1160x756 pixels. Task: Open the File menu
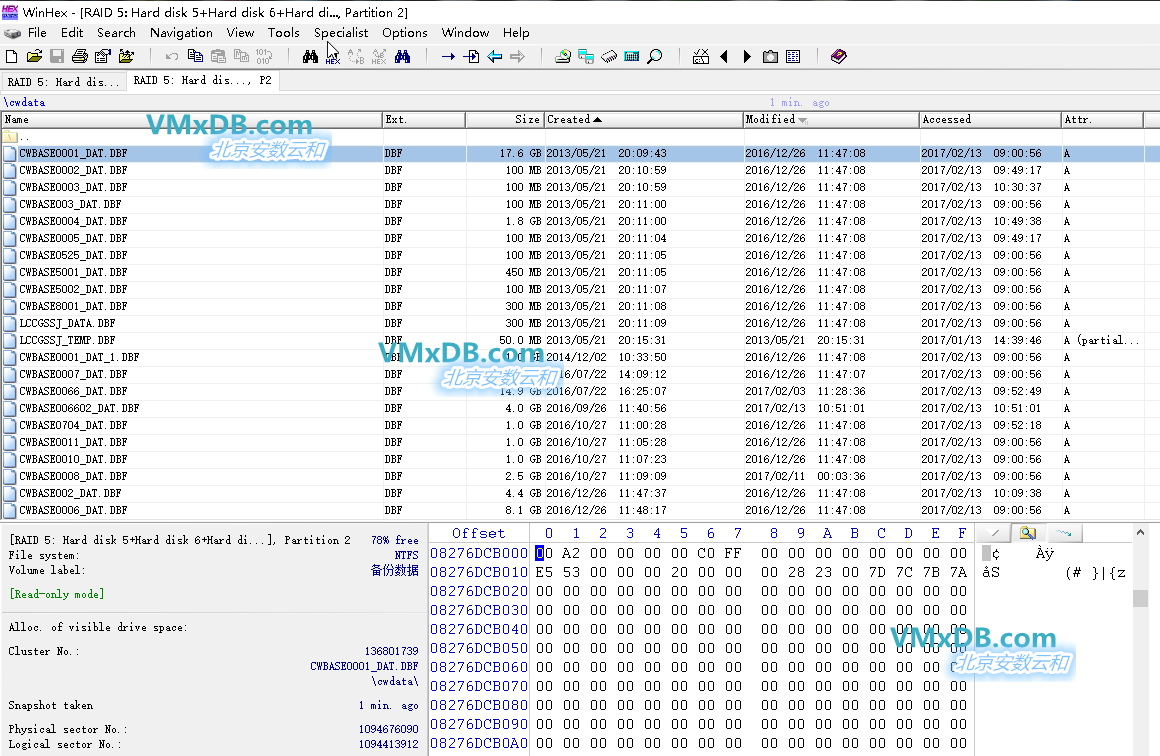click(37, 33)
